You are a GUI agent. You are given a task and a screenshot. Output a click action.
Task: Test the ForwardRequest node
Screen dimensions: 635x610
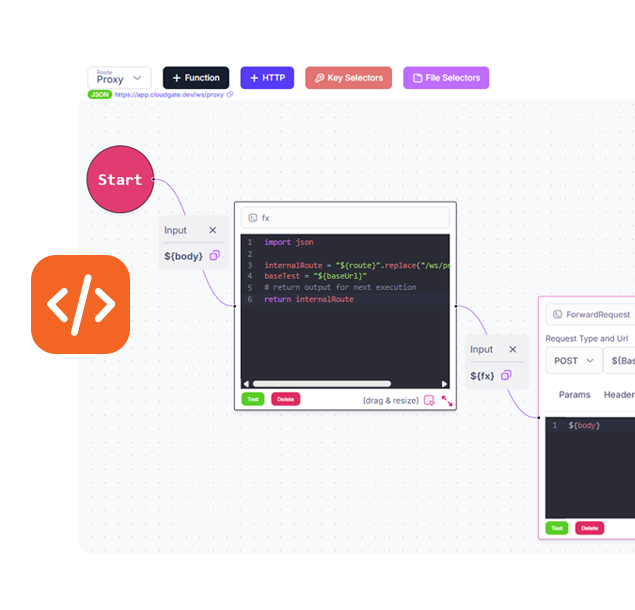[x=557, y=528]
